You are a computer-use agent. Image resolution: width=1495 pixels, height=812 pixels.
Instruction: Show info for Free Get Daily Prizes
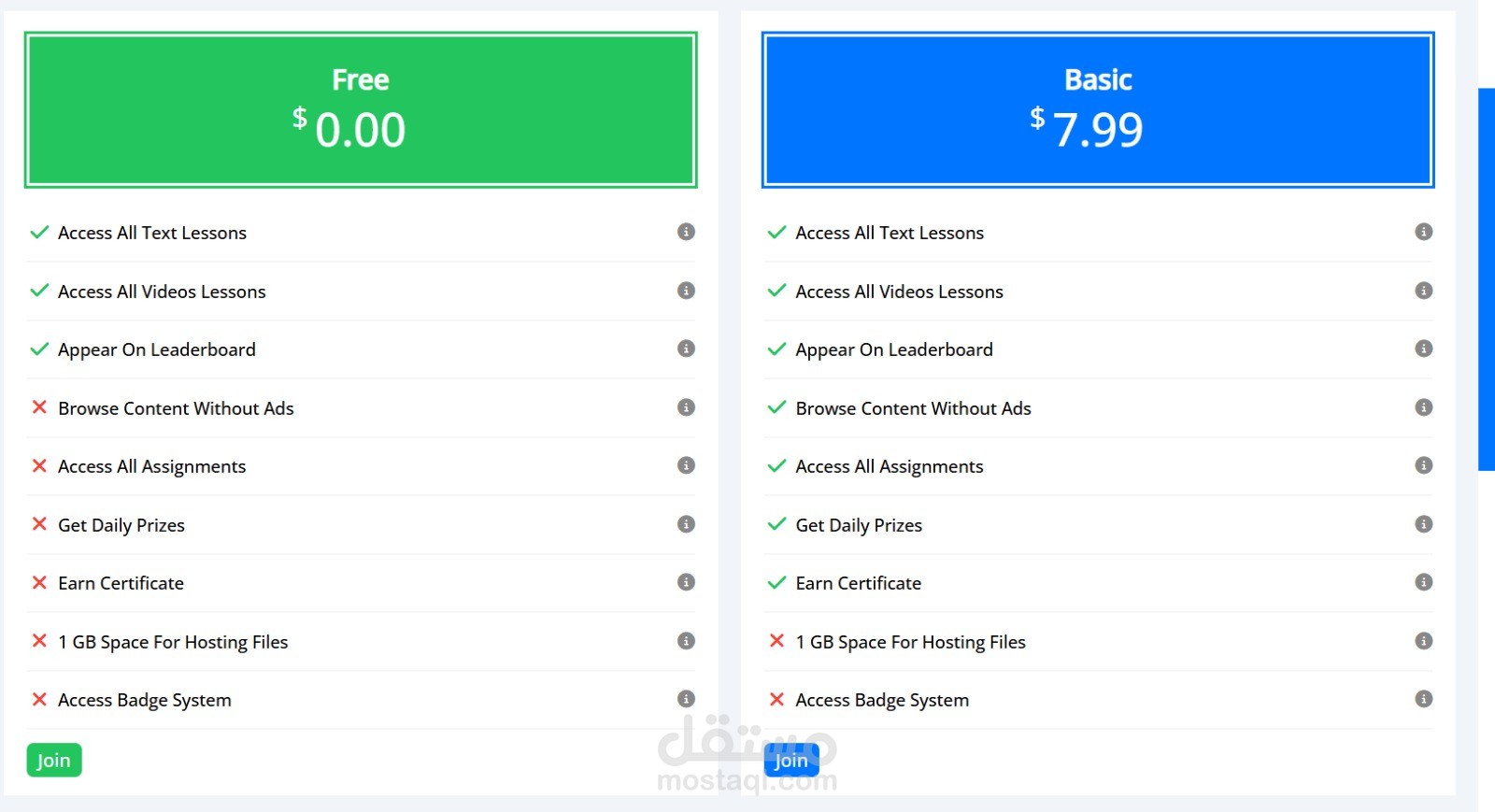(x=686, y=524)
